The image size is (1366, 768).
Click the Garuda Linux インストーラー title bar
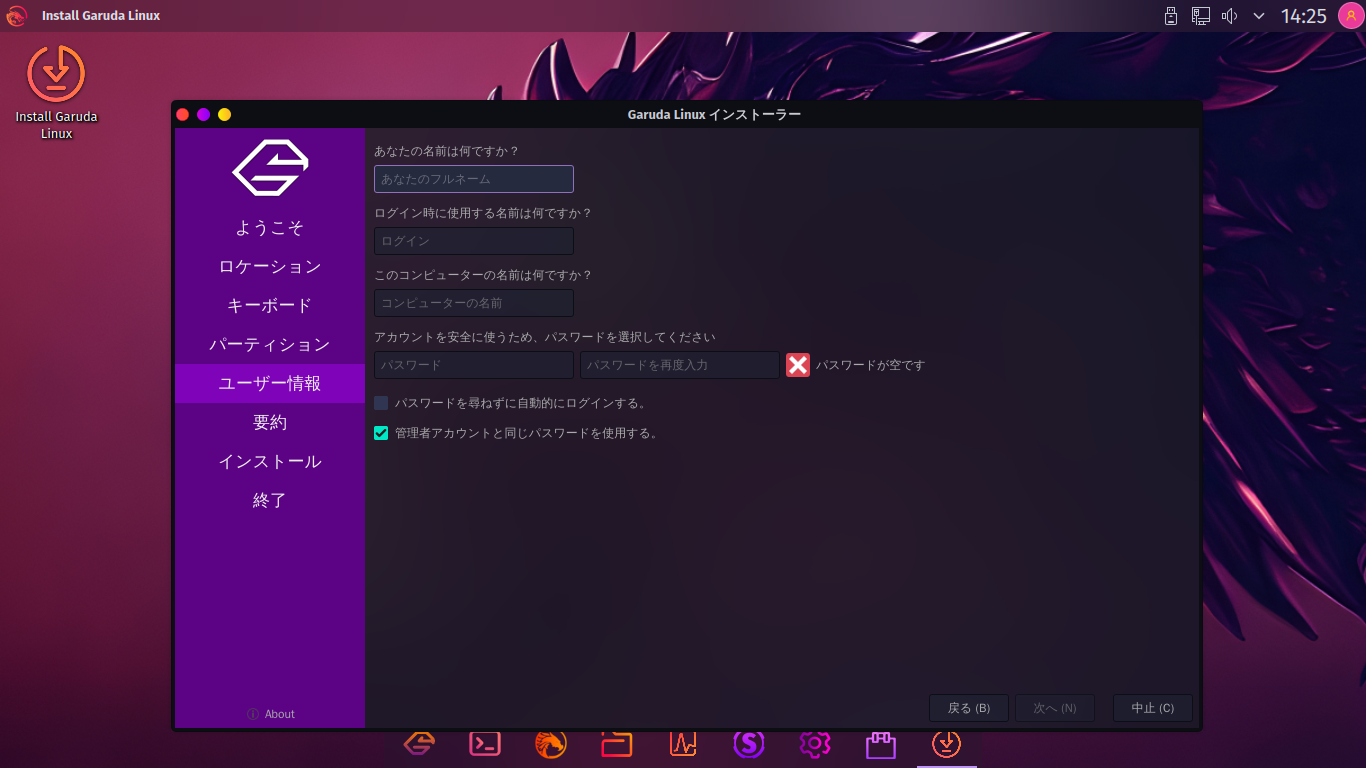714,114
